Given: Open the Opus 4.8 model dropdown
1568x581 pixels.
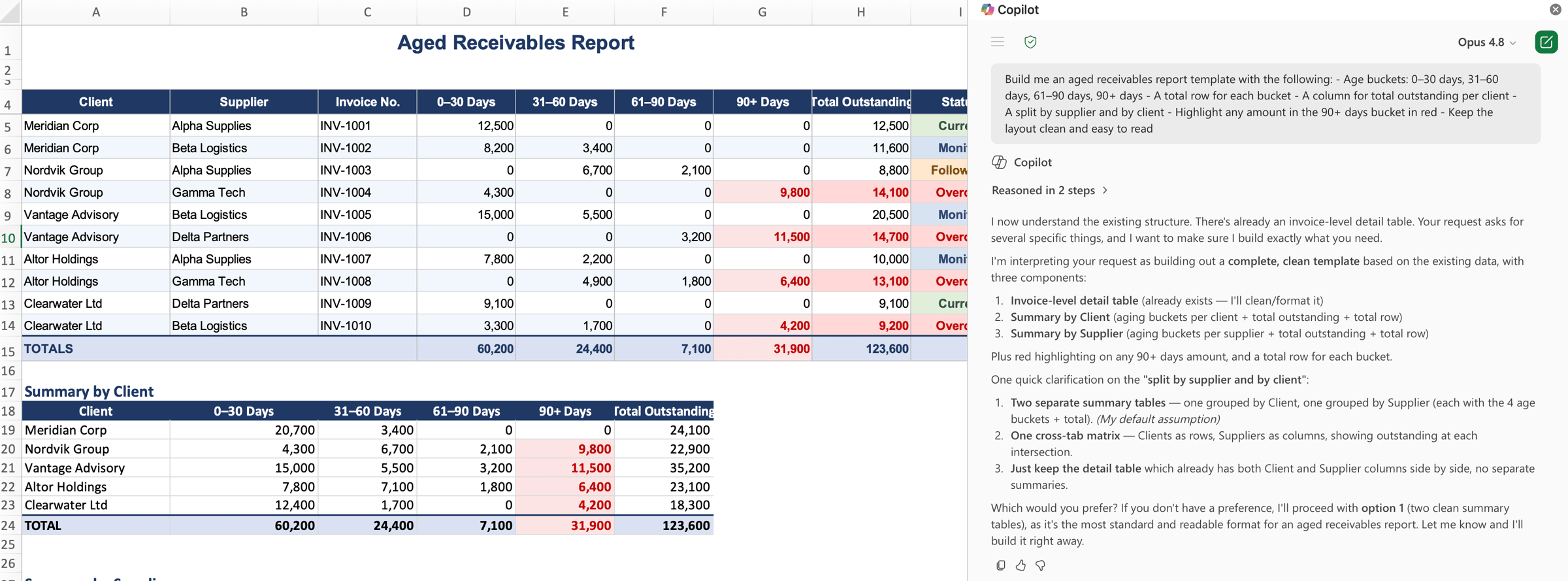Looking at the screenshot, I should (x=1486, y=42).
